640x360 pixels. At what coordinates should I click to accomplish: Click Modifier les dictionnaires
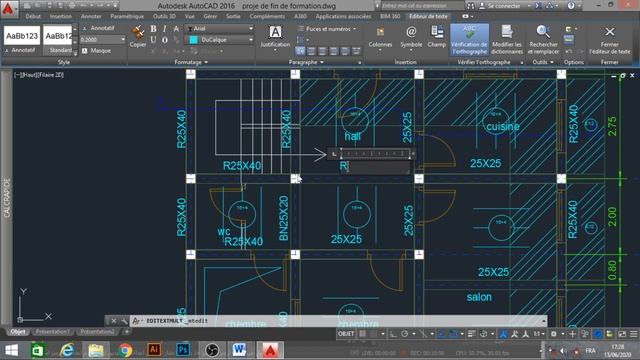507,39
